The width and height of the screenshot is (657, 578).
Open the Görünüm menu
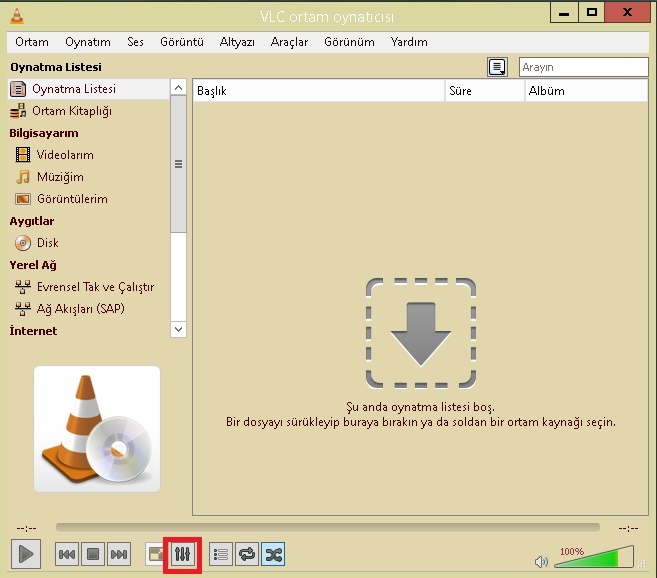(349, 42)
